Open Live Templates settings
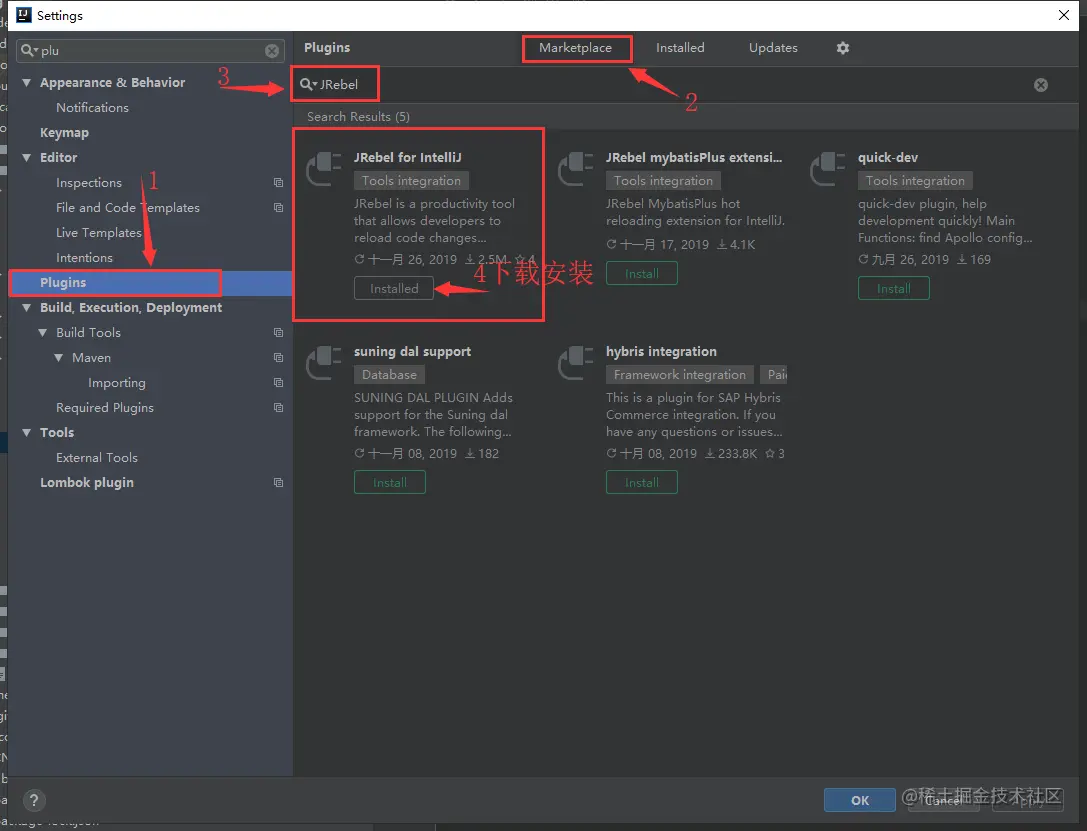The width and height of the screenshot is (1087, 831). point(98,232)
